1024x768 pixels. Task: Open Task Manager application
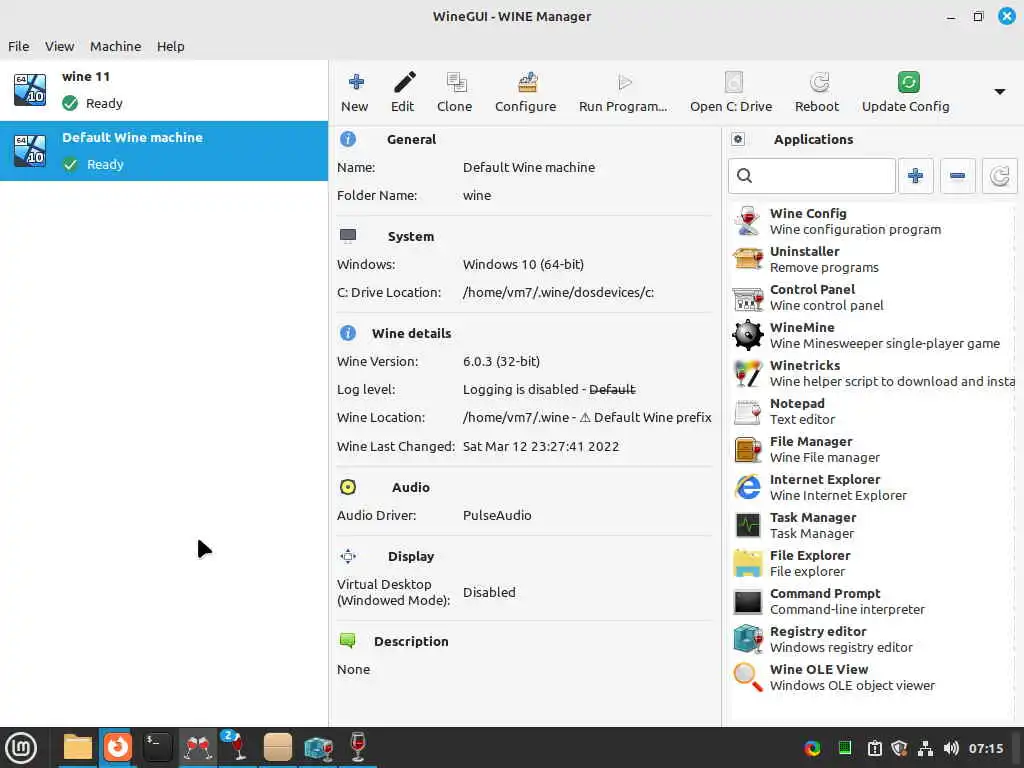[873, 525]
